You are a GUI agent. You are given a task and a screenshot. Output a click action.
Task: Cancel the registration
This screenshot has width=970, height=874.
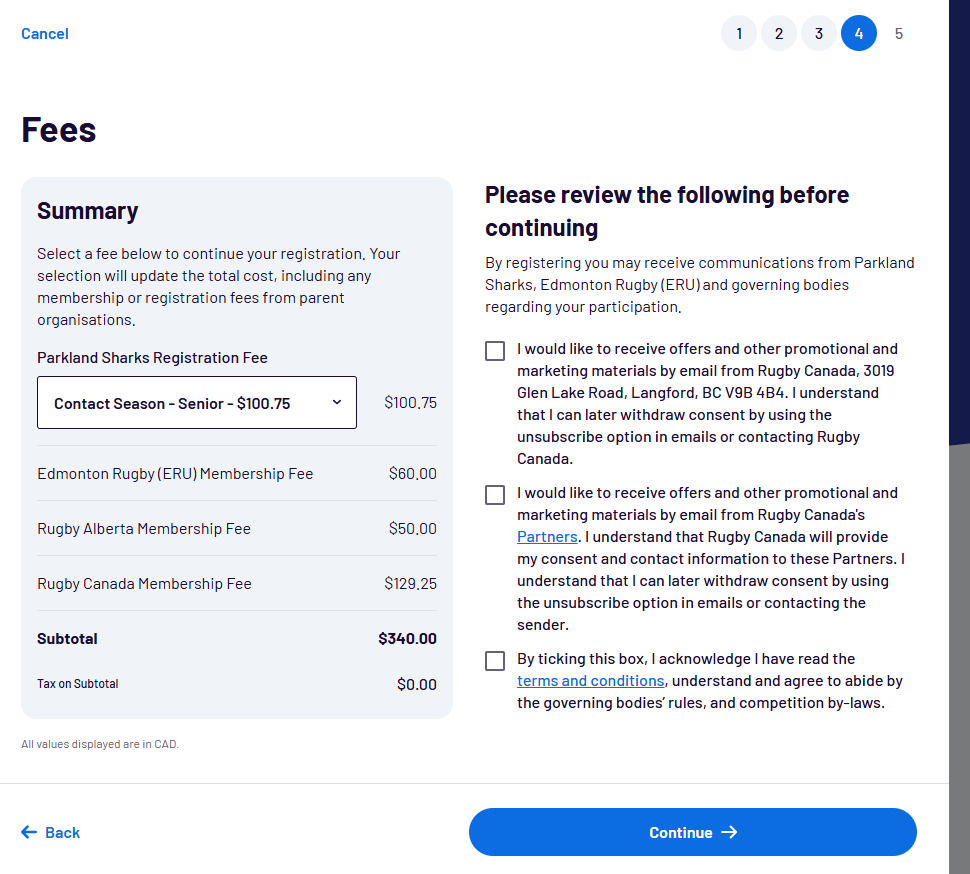(45, 34)
